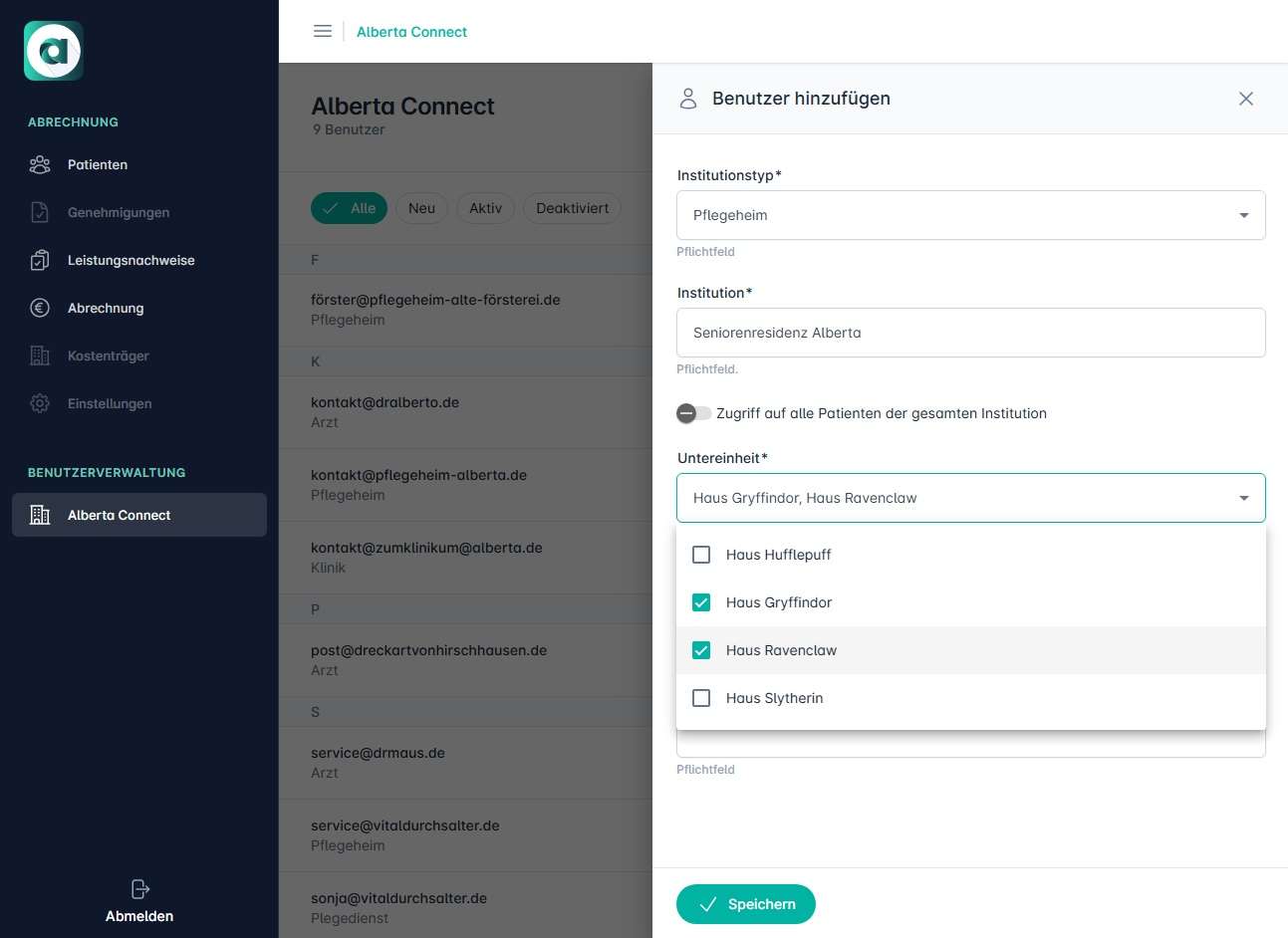Click the Institution input field
This screenshot has width=1288, height=938.
[x=970, y=333]
